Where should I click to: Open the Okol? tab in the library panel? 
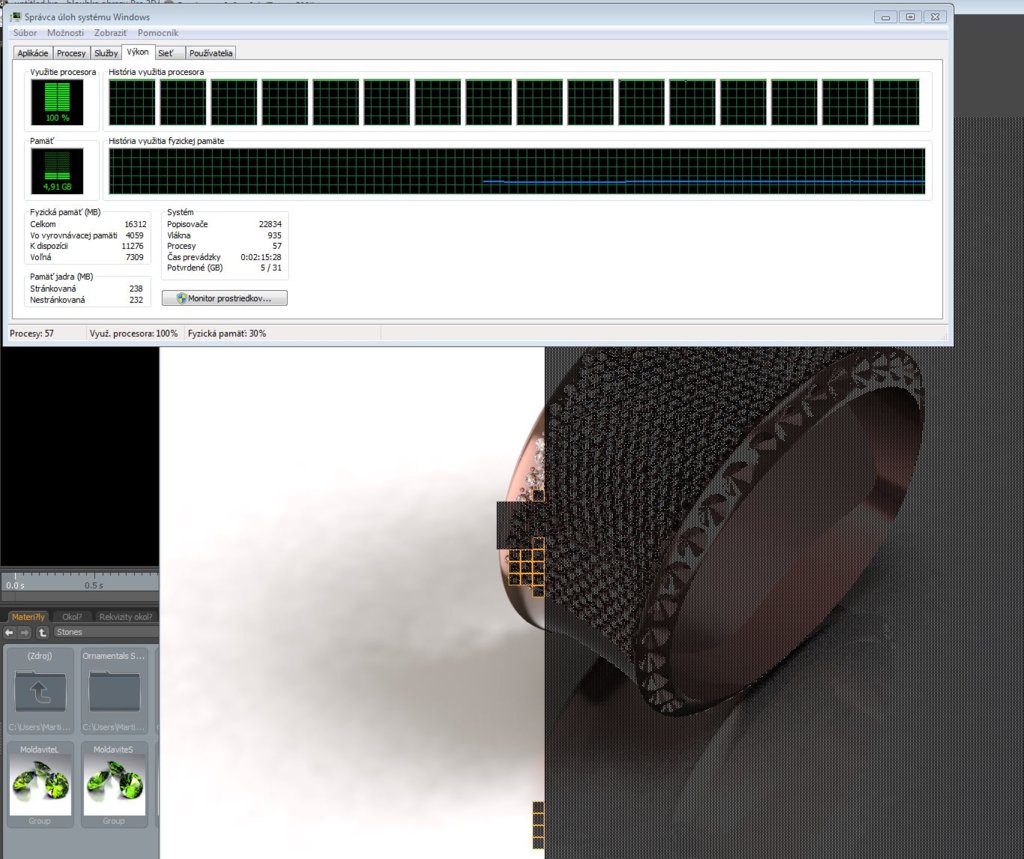(x=72, y=617)
